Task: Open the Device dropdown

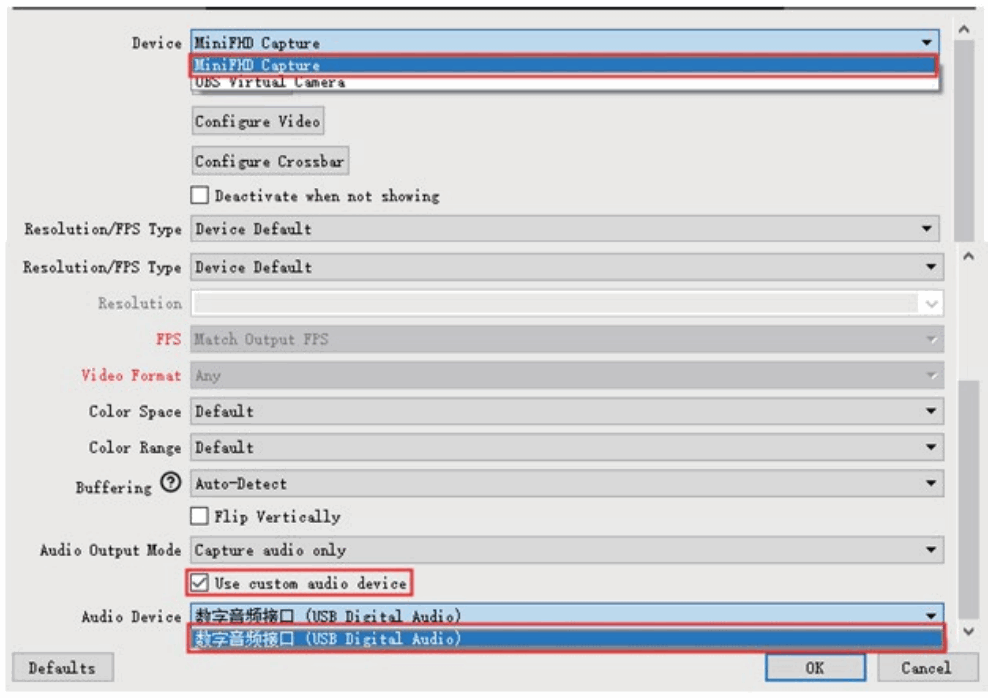Action: [x=565, y=43]
